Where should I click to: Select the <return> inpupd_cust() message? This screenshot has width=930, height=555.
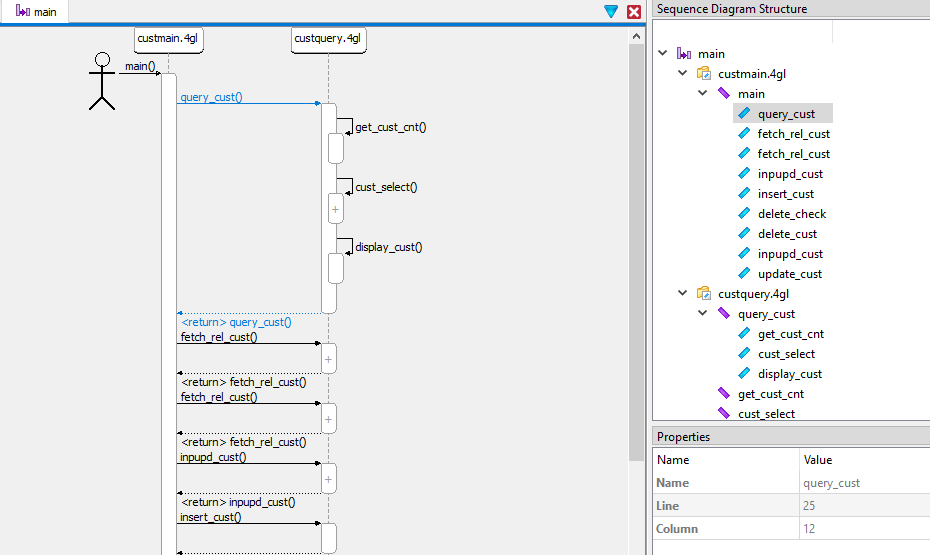tap(238, 502)
